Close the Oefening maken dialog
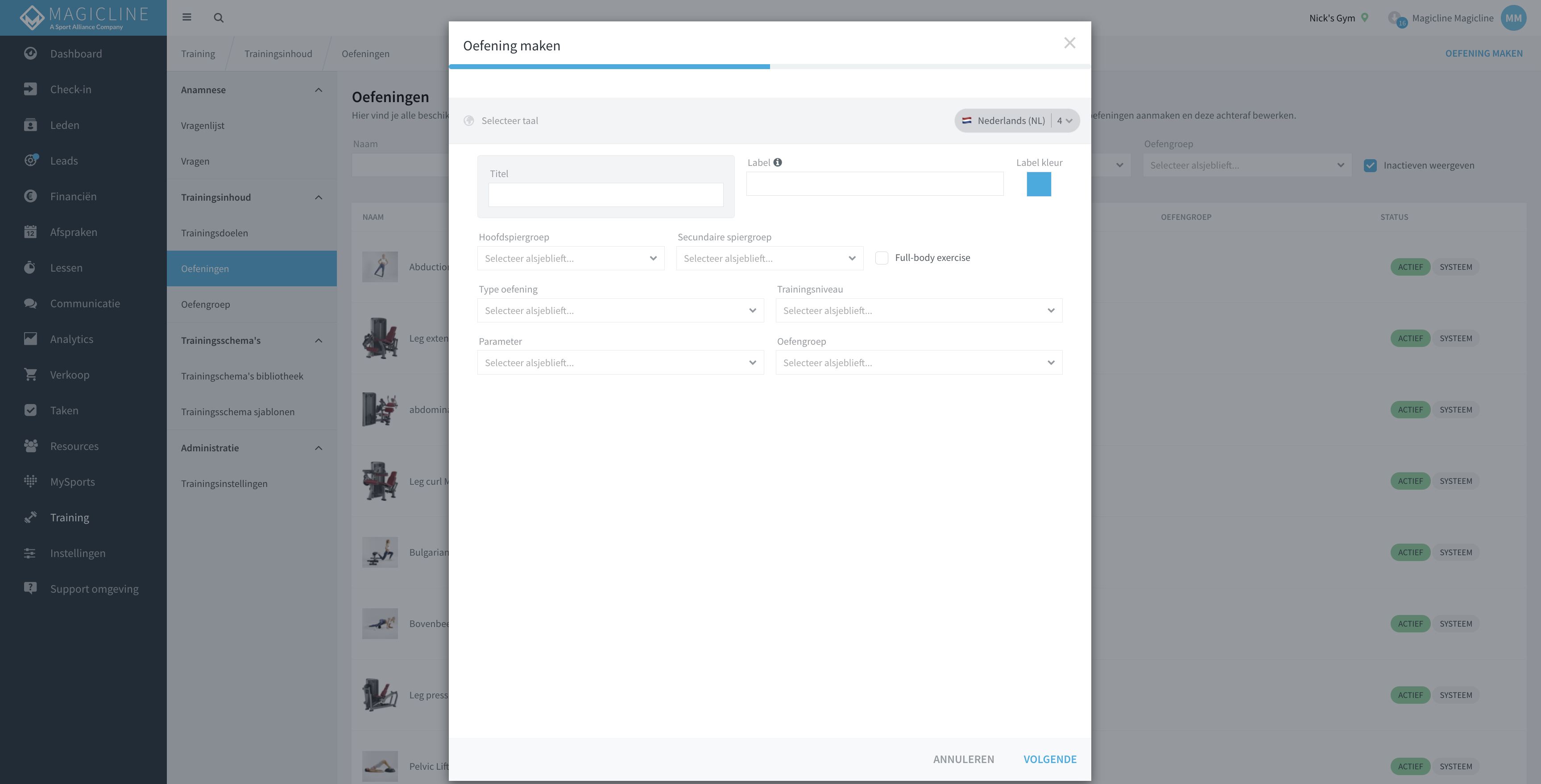Image resolution: width=1541 pixels, height=784 pixels. click(x=1069, y=43)
